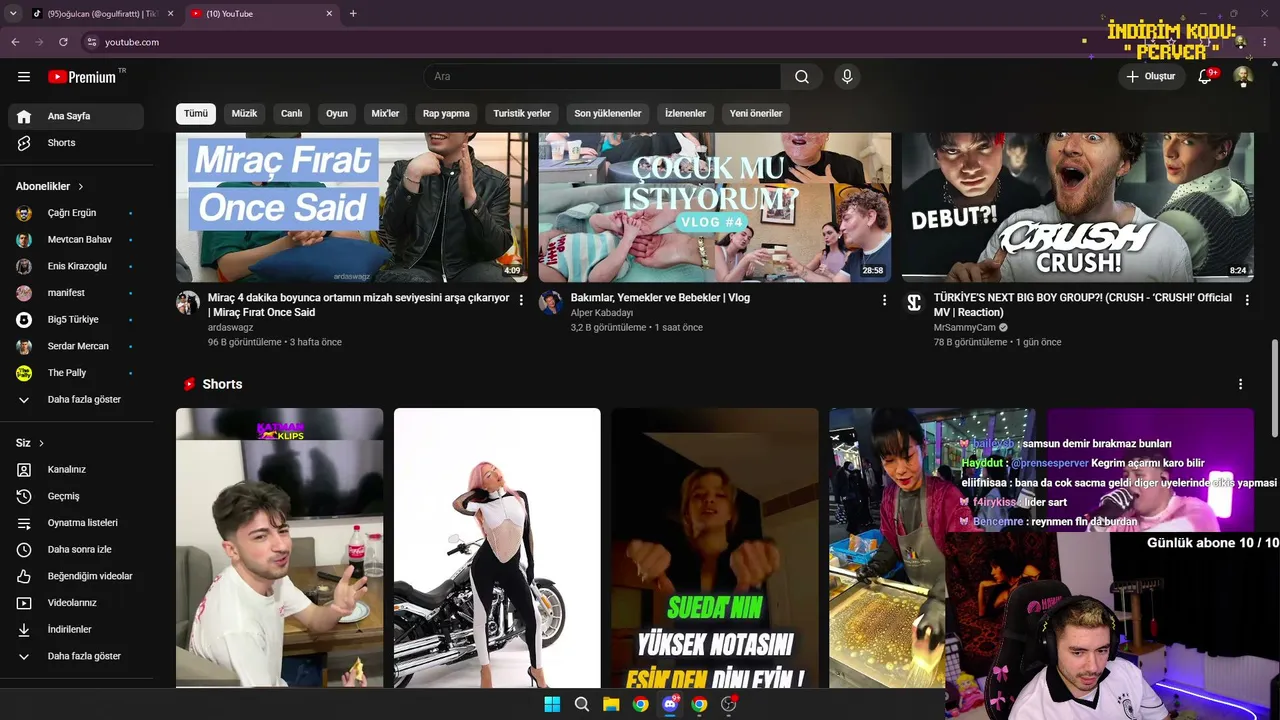The image size is (1280, 720).
Task: View site information next to youtube.com
Action: pyautogui.click(x=91, y=42)
